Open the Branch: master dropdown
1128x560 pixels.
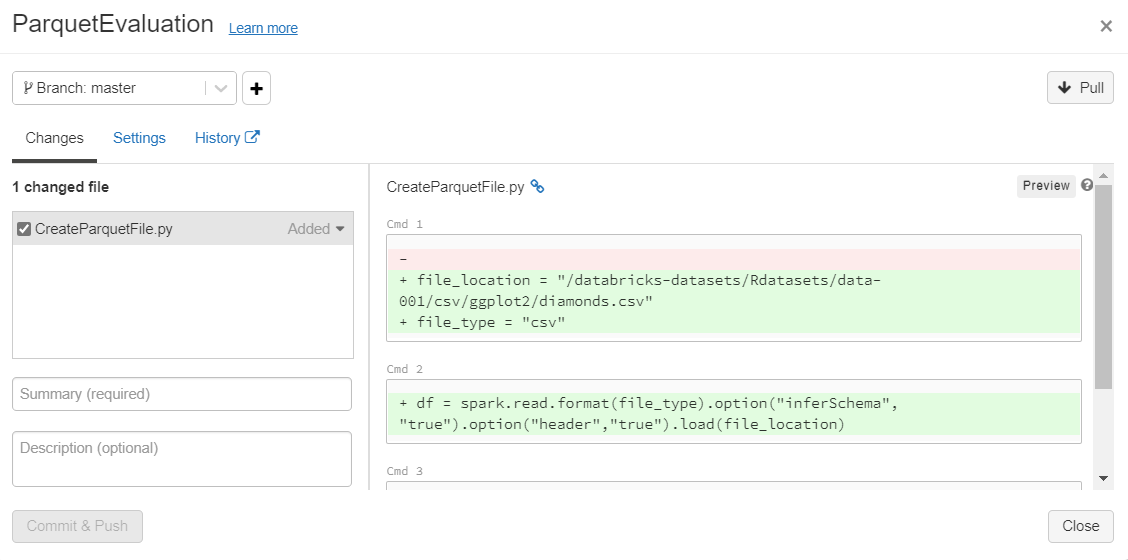pyautogui.click(x=124, y=88)
